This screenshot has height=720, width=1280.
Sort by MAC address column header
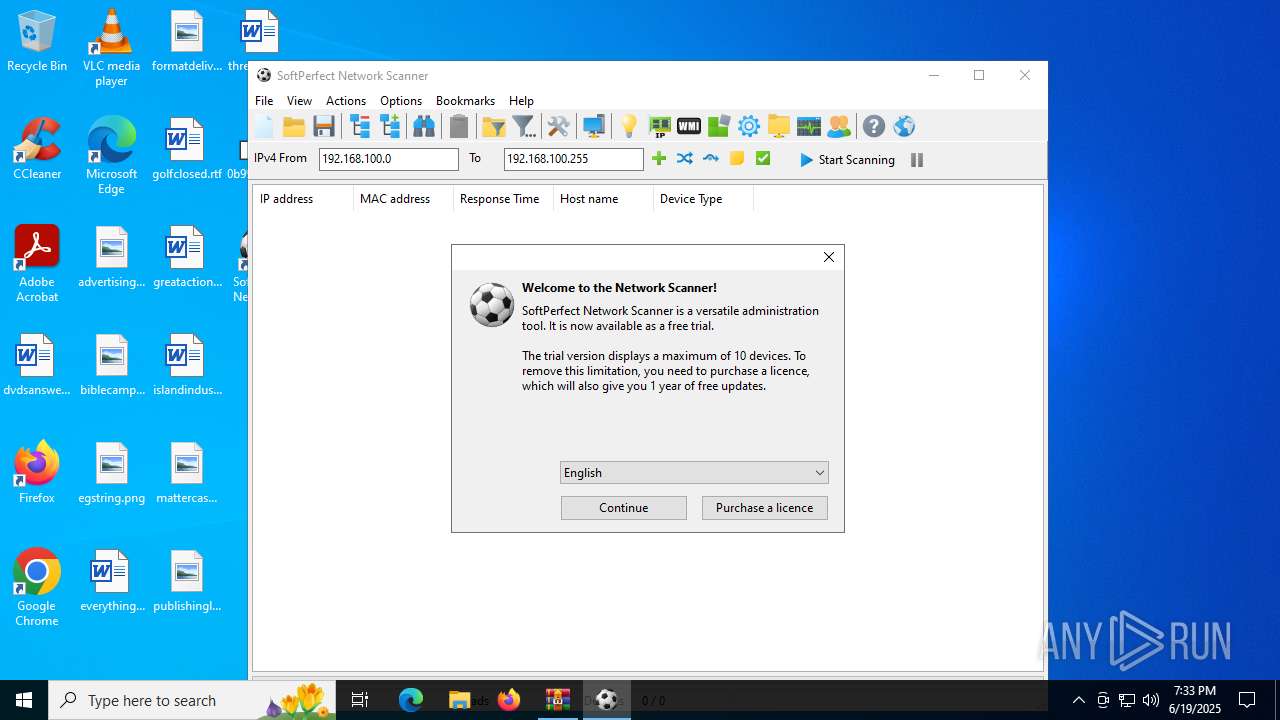(x=403, y=199)
